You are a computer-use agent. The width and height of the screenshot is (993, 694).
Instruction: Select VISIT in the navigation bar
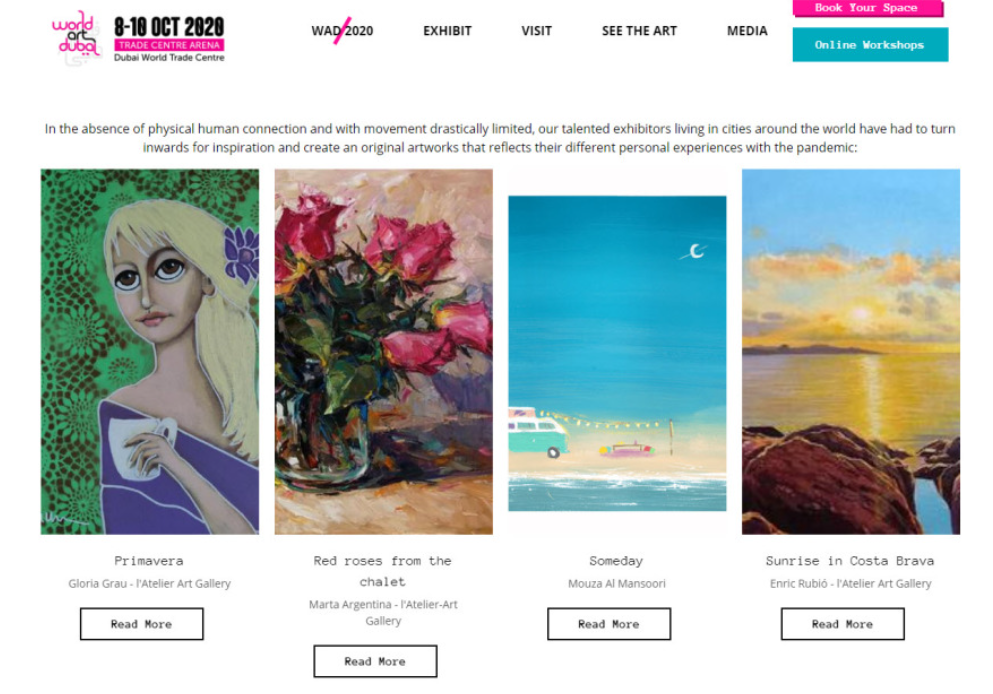536,30
